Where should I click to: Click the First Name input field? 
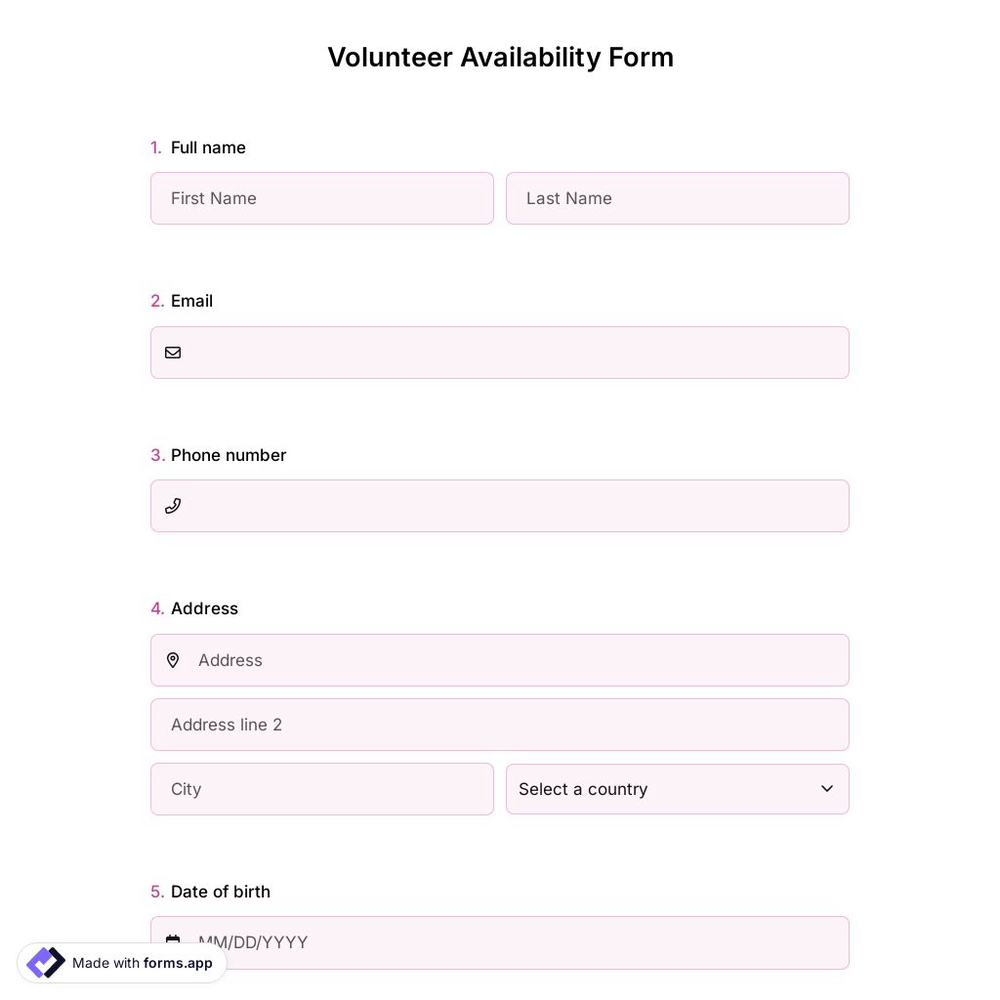(322, 198)
